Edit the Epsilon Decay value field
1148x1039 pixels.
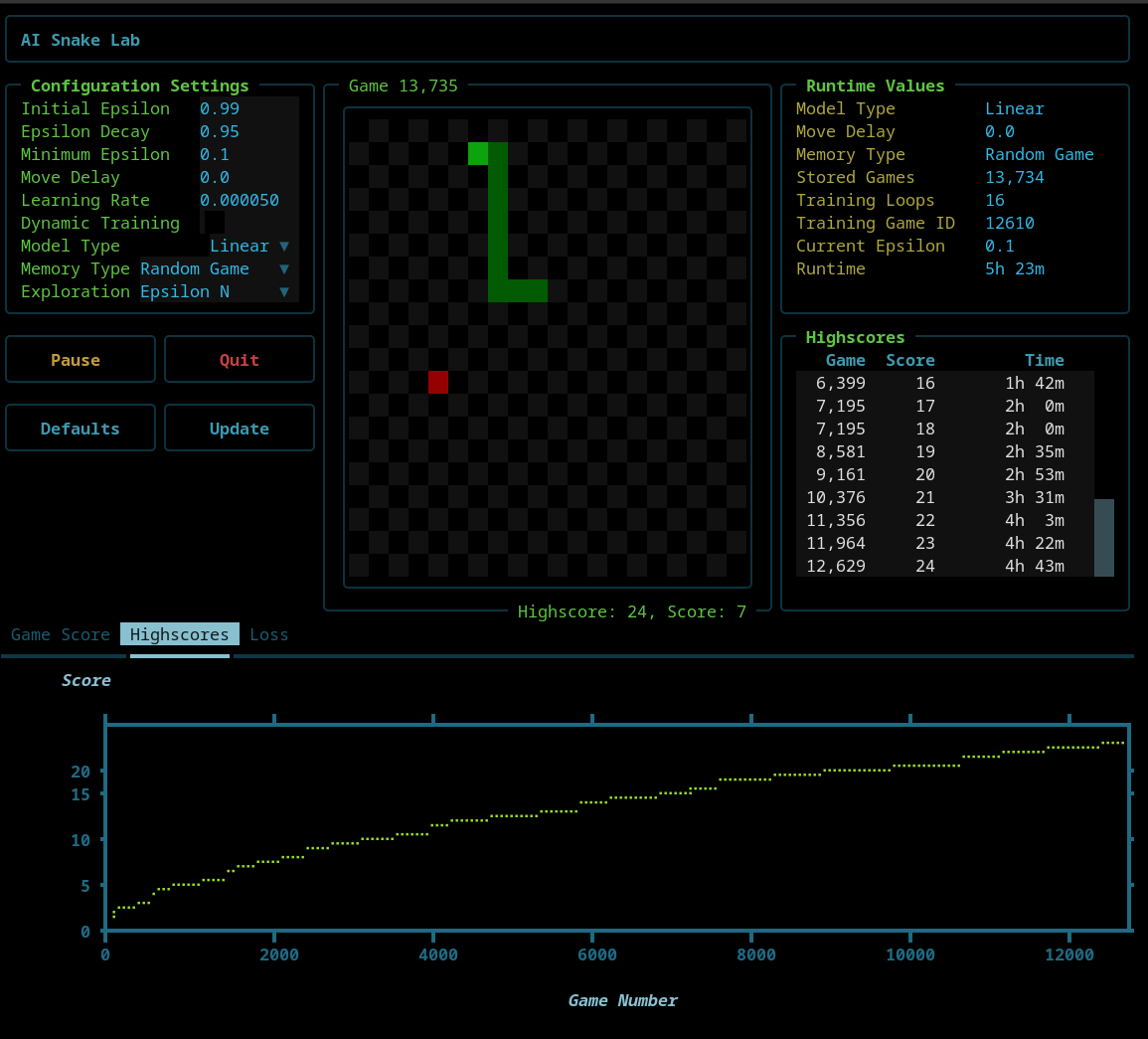(248, 131)
